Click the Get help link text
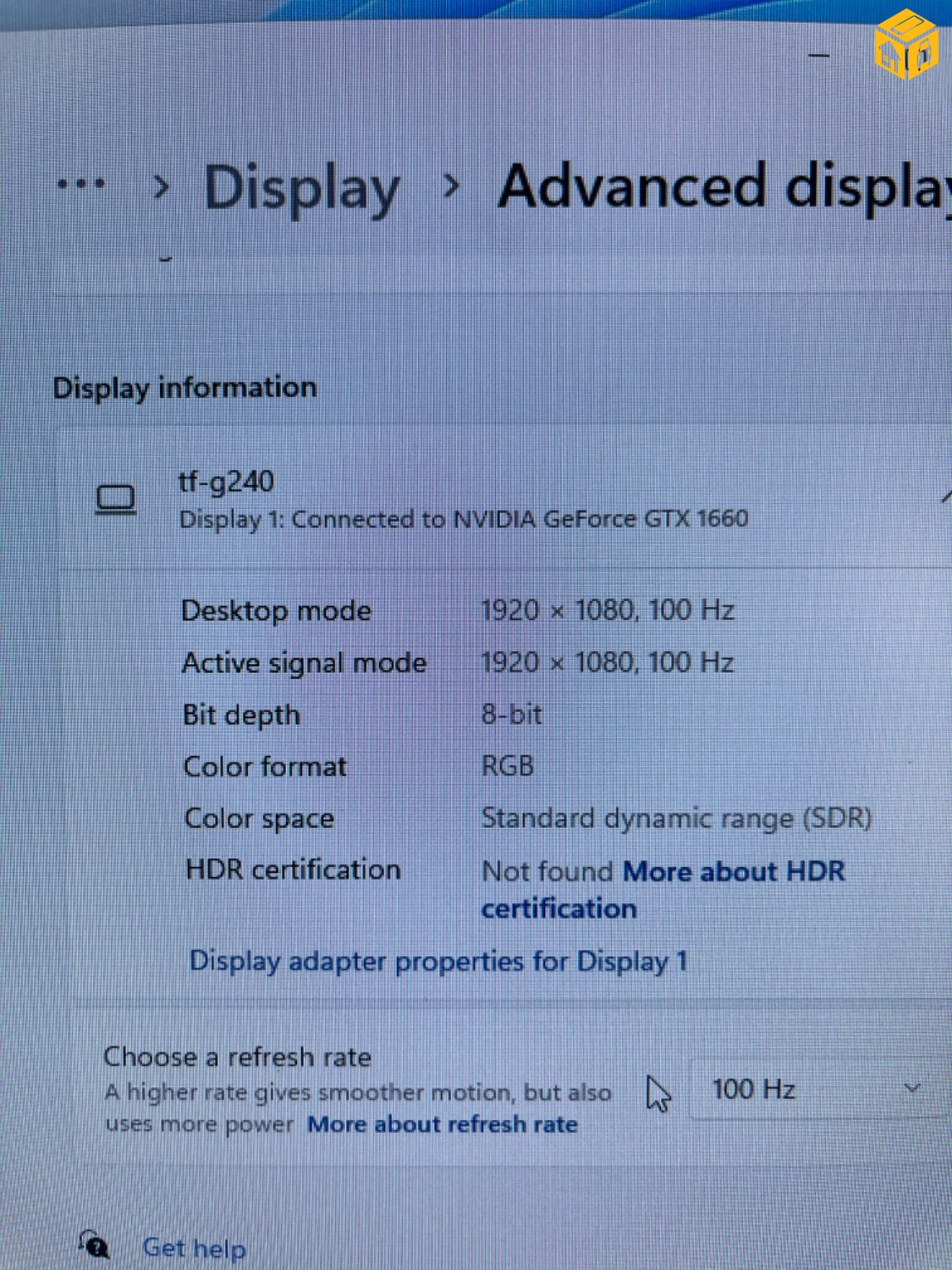This screenshot has width=952, height=1270. (x=194, y=1248)
